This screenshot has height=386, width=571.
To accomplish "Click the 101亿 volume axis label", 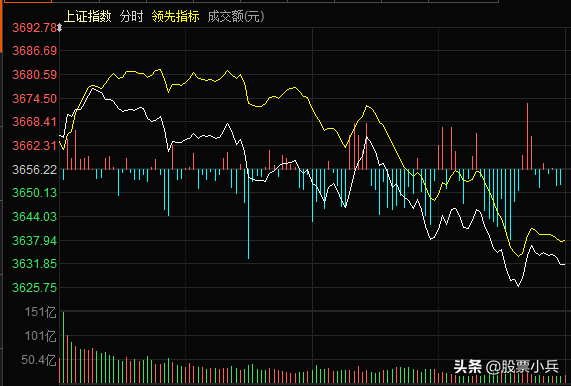I will tap(40, 336).
